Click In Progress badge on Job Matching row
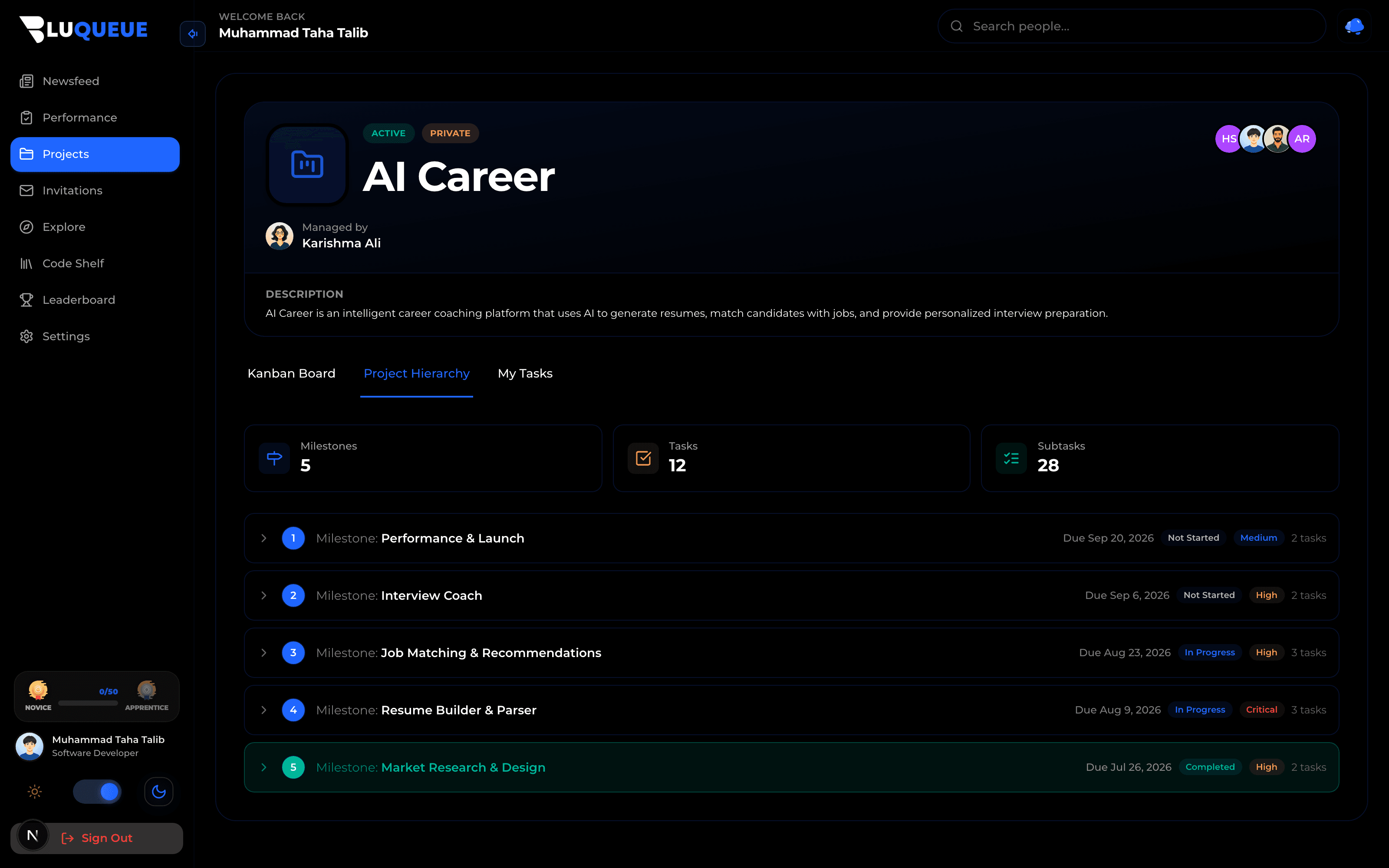The height and width of the screenshot is (868, 1389). (x=1210, y=653)
